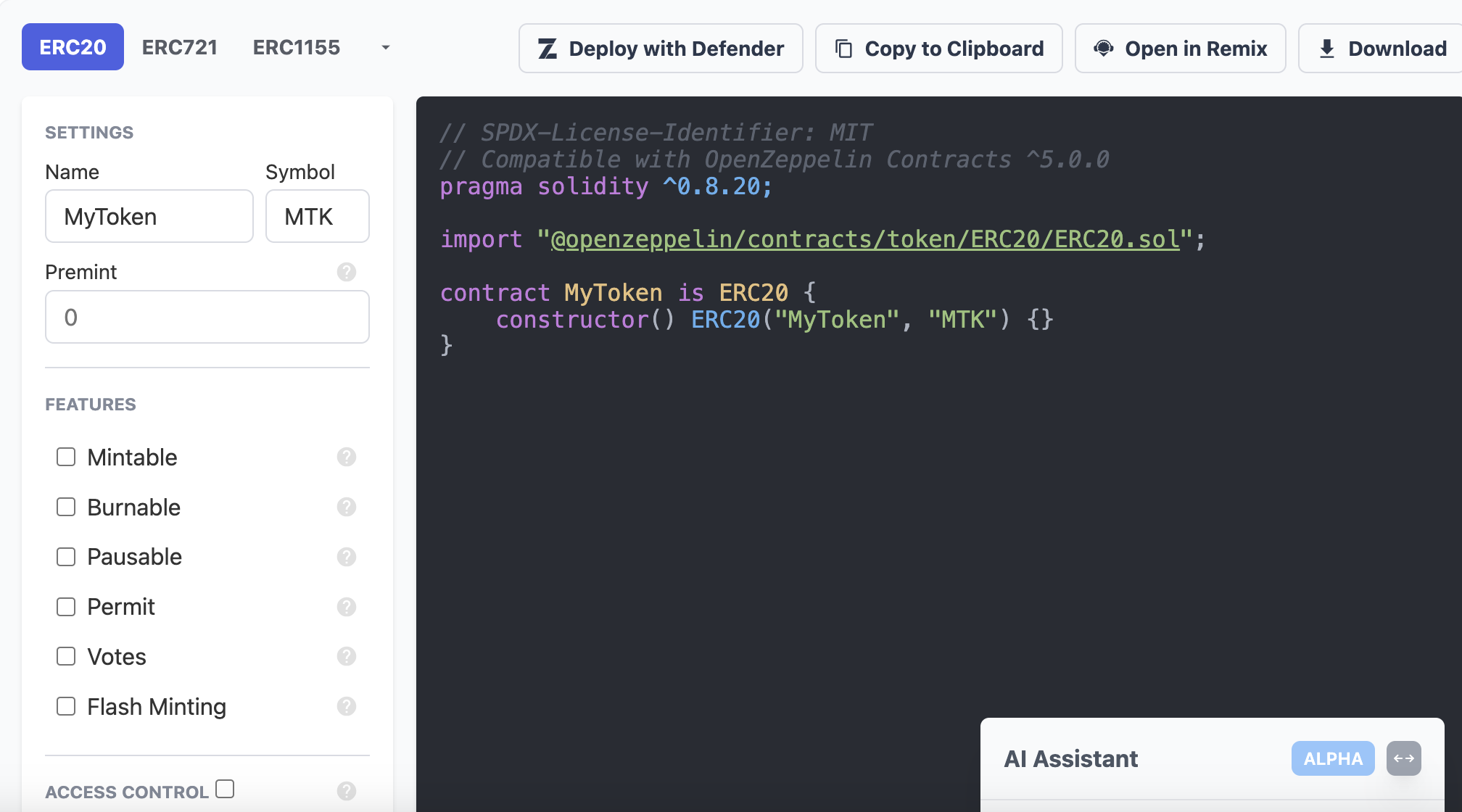Open more contract types dropdown arrow
This screenshot has width=1462, height=812.
(x=386, y=48)
